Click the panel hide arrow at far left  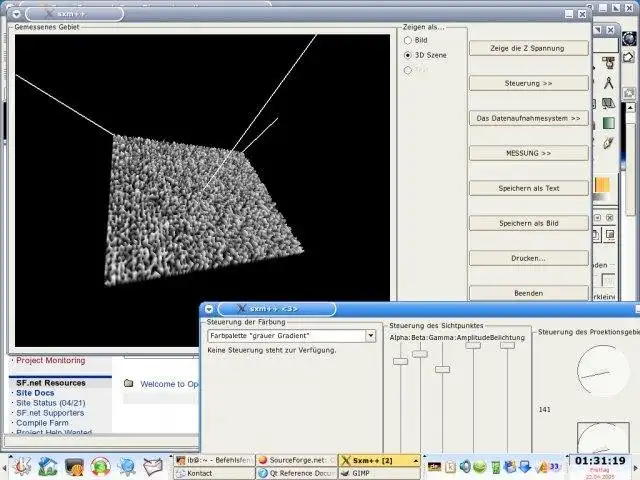(x=4, y=467)
